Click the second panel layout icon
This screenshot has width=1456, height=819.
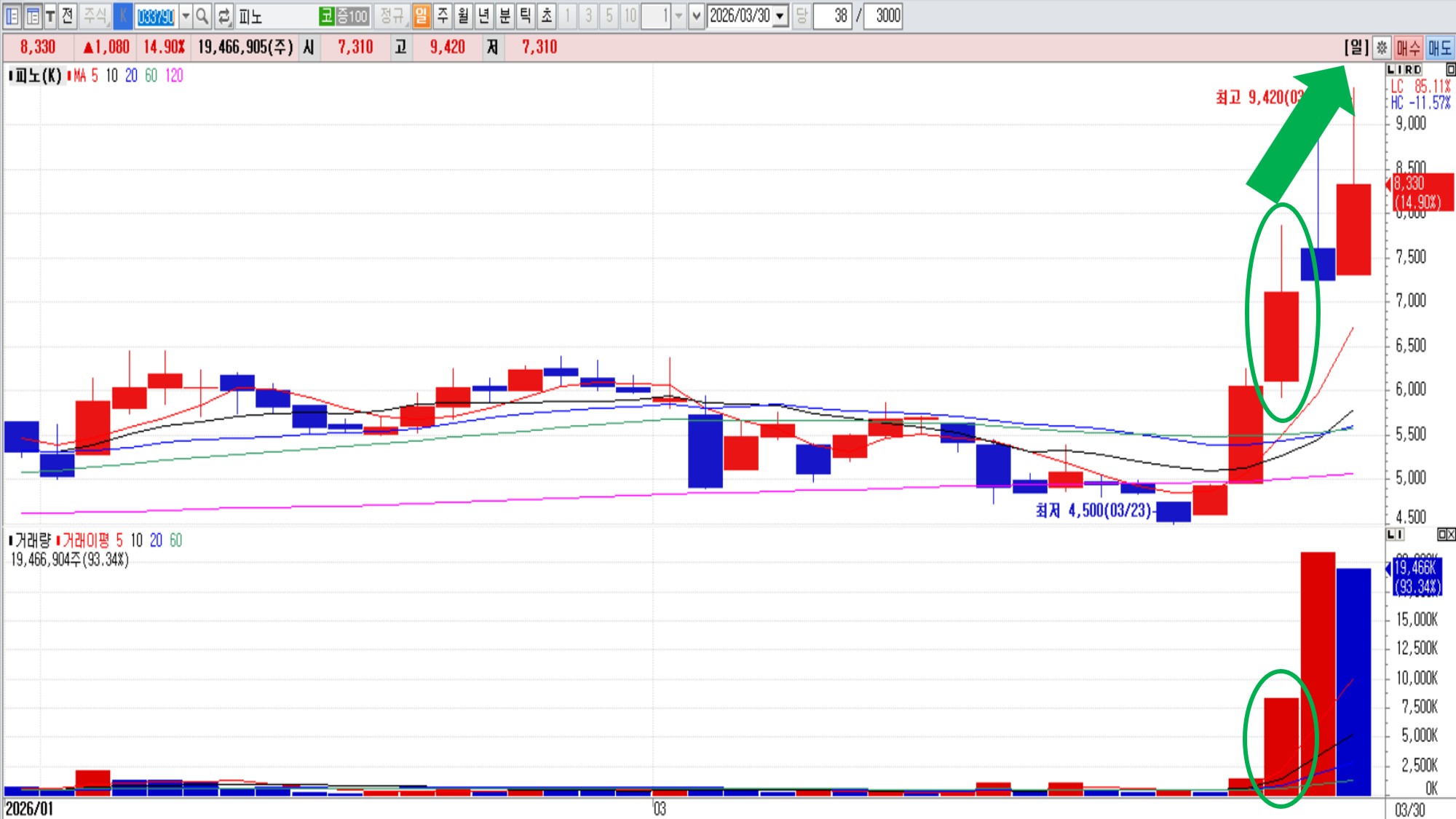pos(32,15)
